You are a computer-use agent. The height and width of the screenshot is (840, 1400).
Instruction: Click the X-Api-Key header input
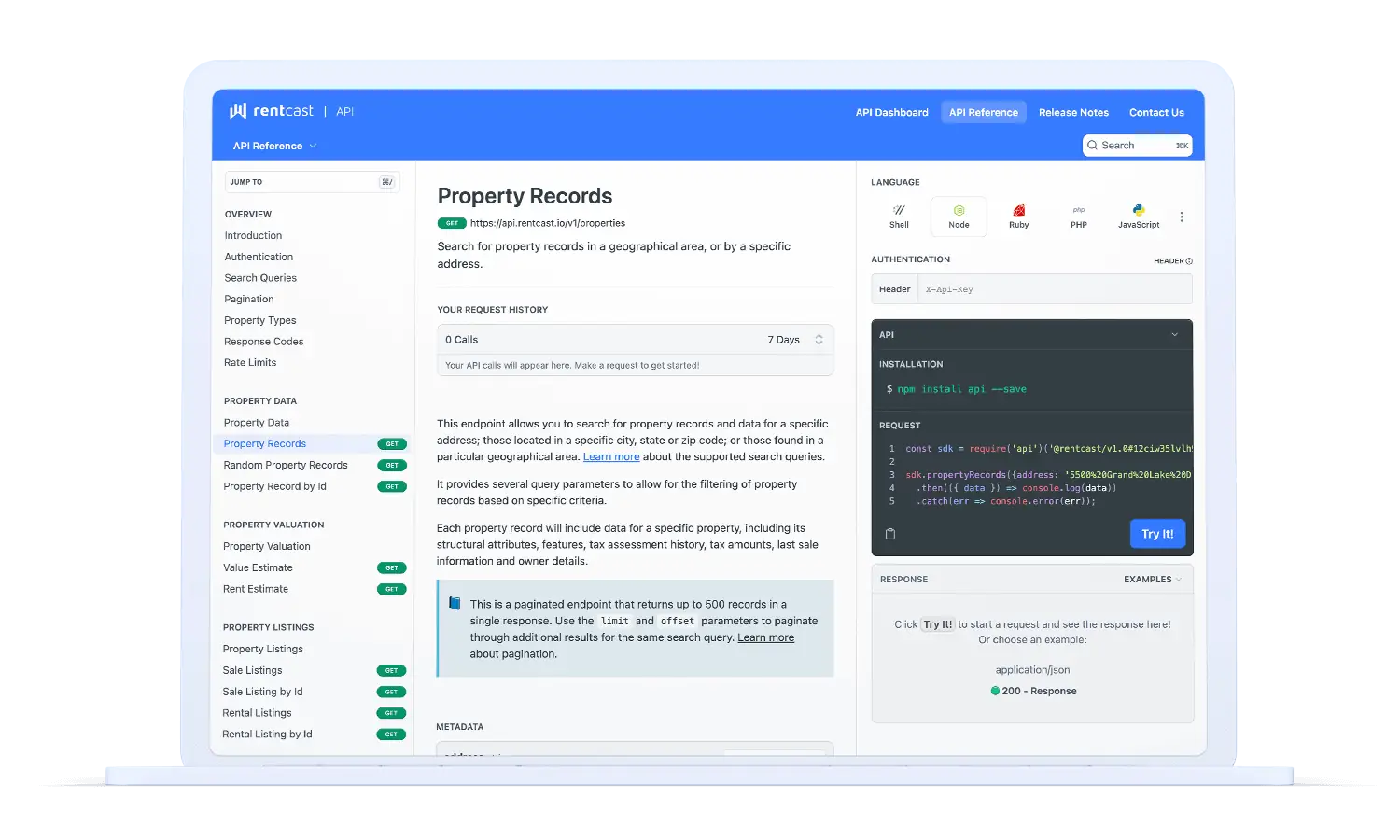click(1055, 289)
